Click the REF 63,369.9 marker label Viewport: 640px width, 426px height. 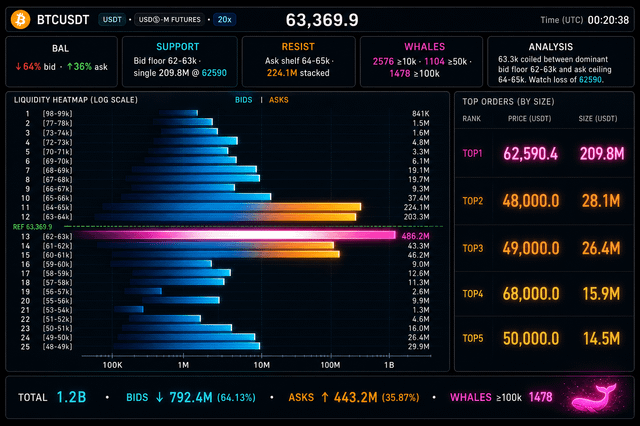(x=33, y=226)
